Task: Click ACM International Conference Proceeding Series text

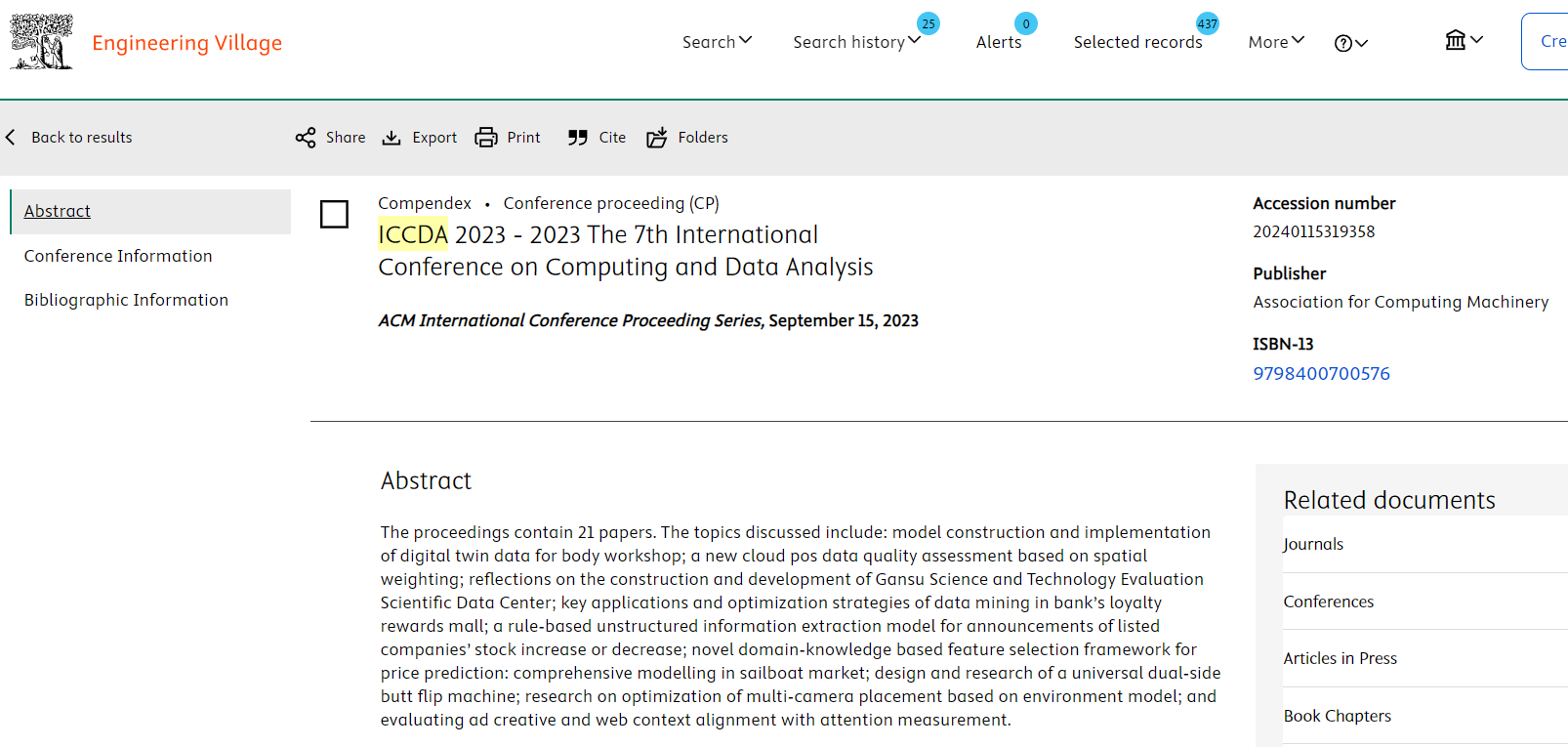Action: (x=570, y=320)
